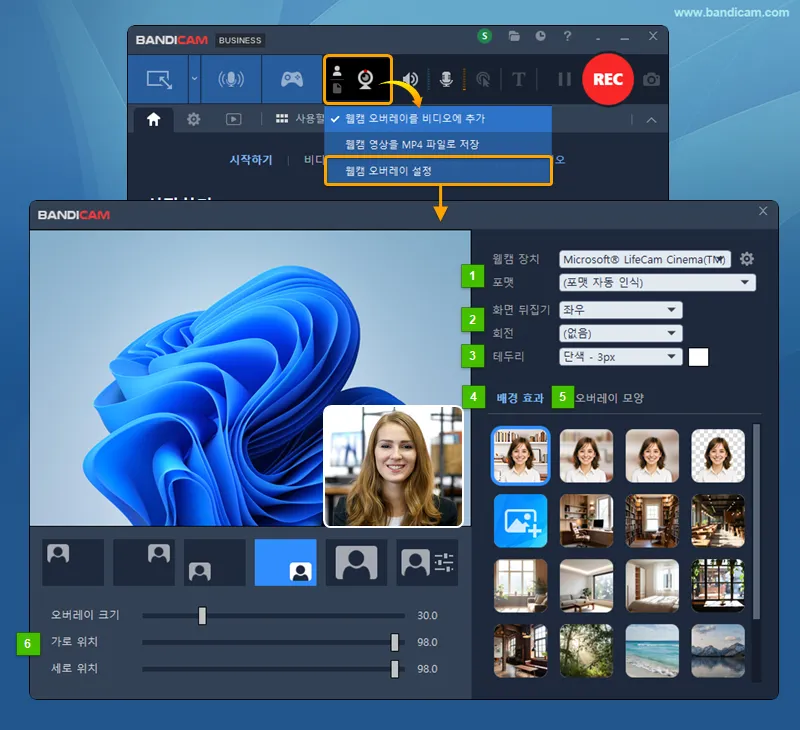Select the second portrait thumbnail with light blur
The height and width of the screenshot is (730, 800).
point(586,456)
